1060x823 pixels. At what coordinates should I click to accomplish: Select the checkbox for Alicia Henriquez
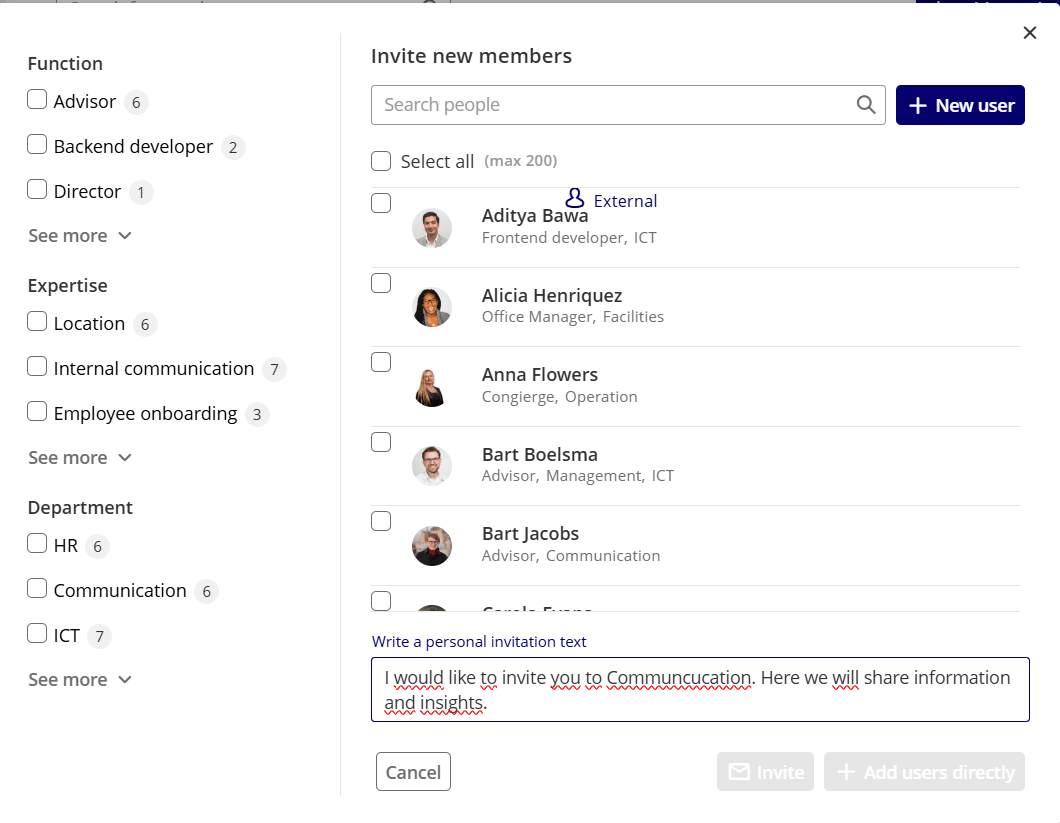click(x=381, y=283)
